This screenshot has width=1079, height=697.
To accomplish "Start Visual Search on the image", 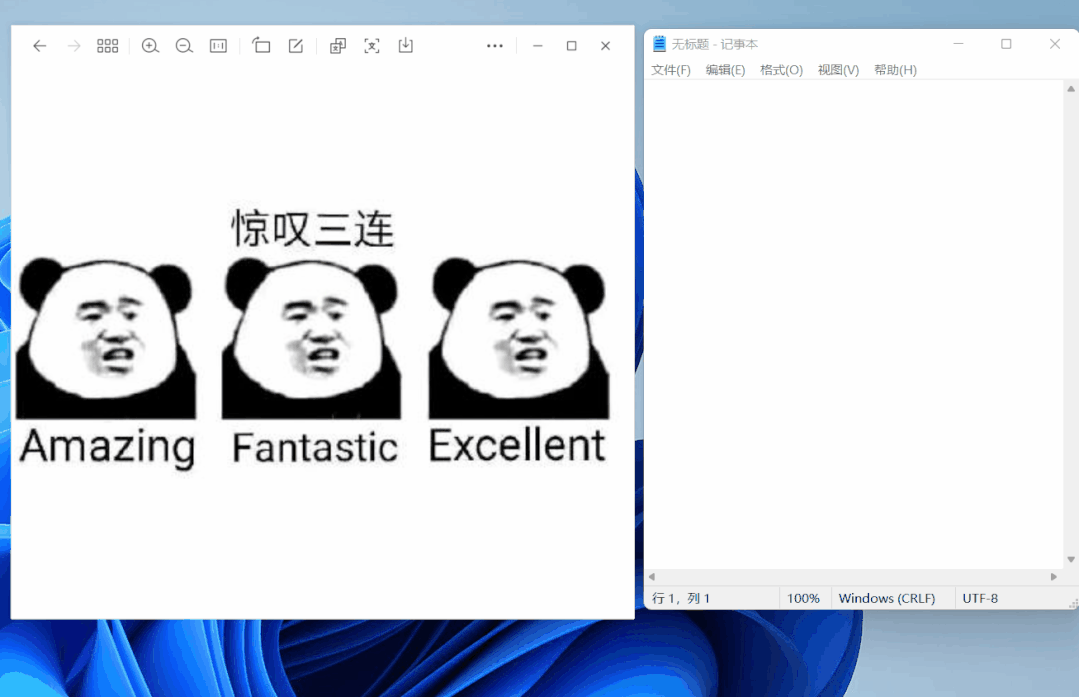I will coord(371,45).
